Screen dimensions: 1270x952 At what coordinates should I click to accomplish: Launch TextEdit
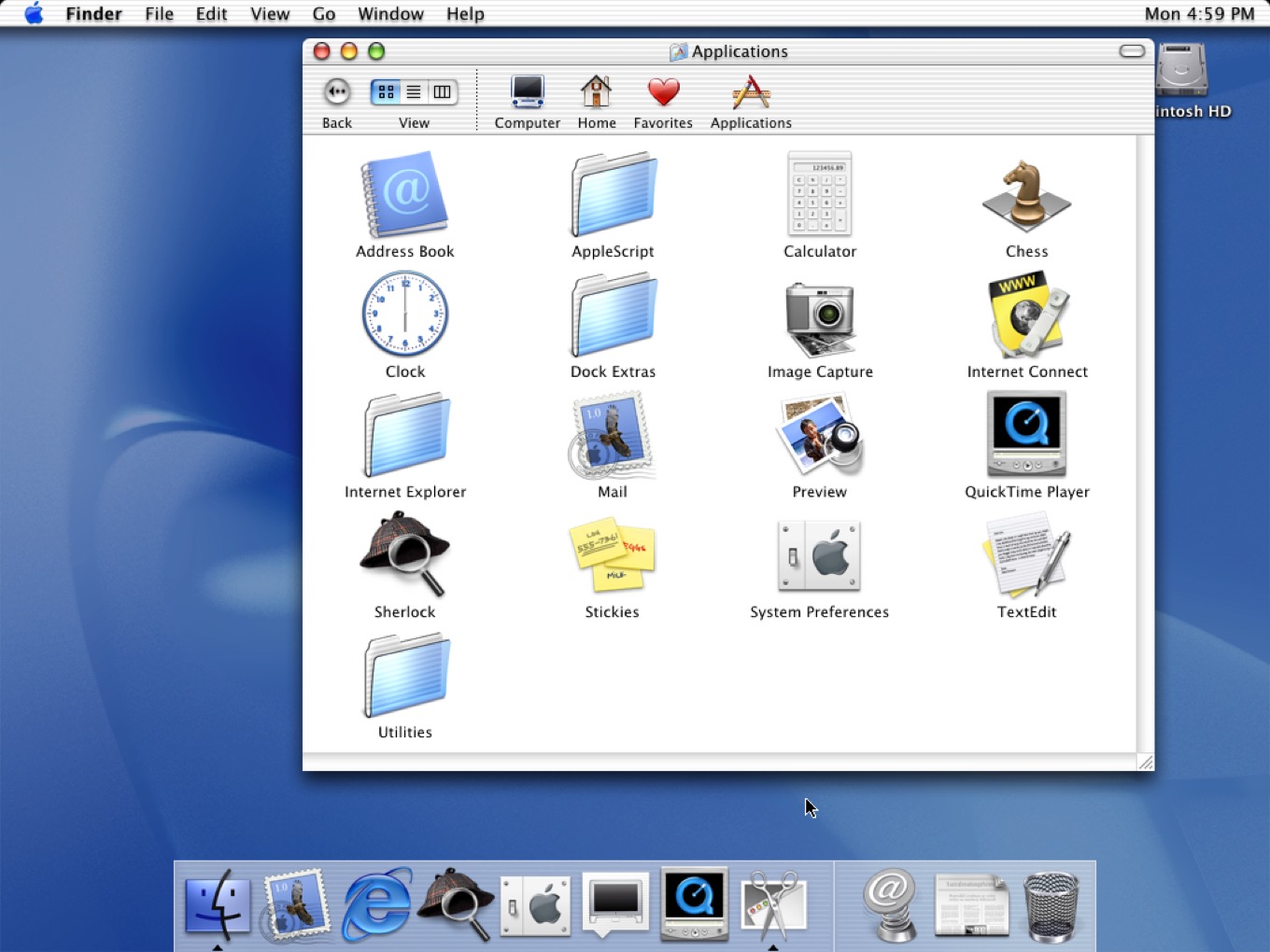click(x=1025, y=556)
